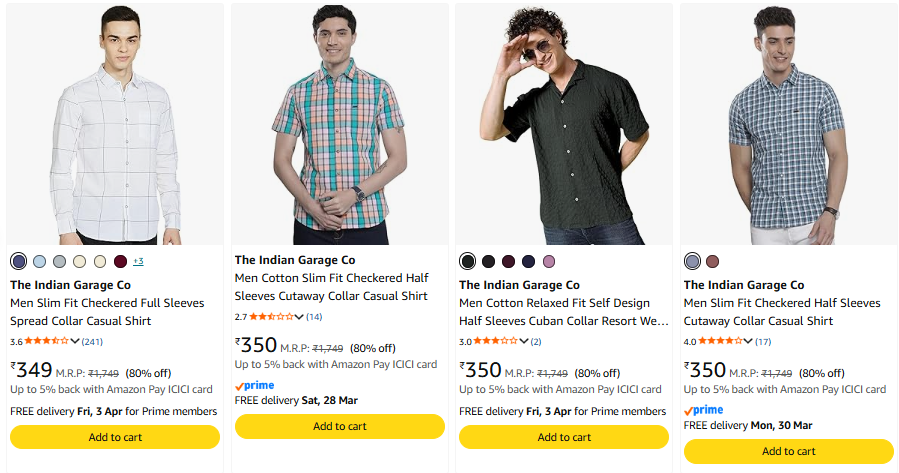Choose the brown swatch on fourth shirt

tap(712, 261)
